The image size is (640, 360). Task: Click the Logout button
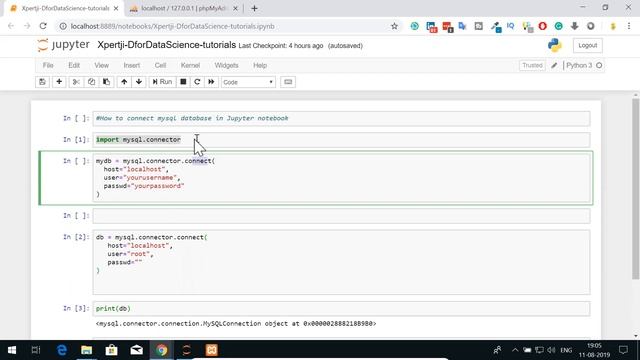click(587, 45)
